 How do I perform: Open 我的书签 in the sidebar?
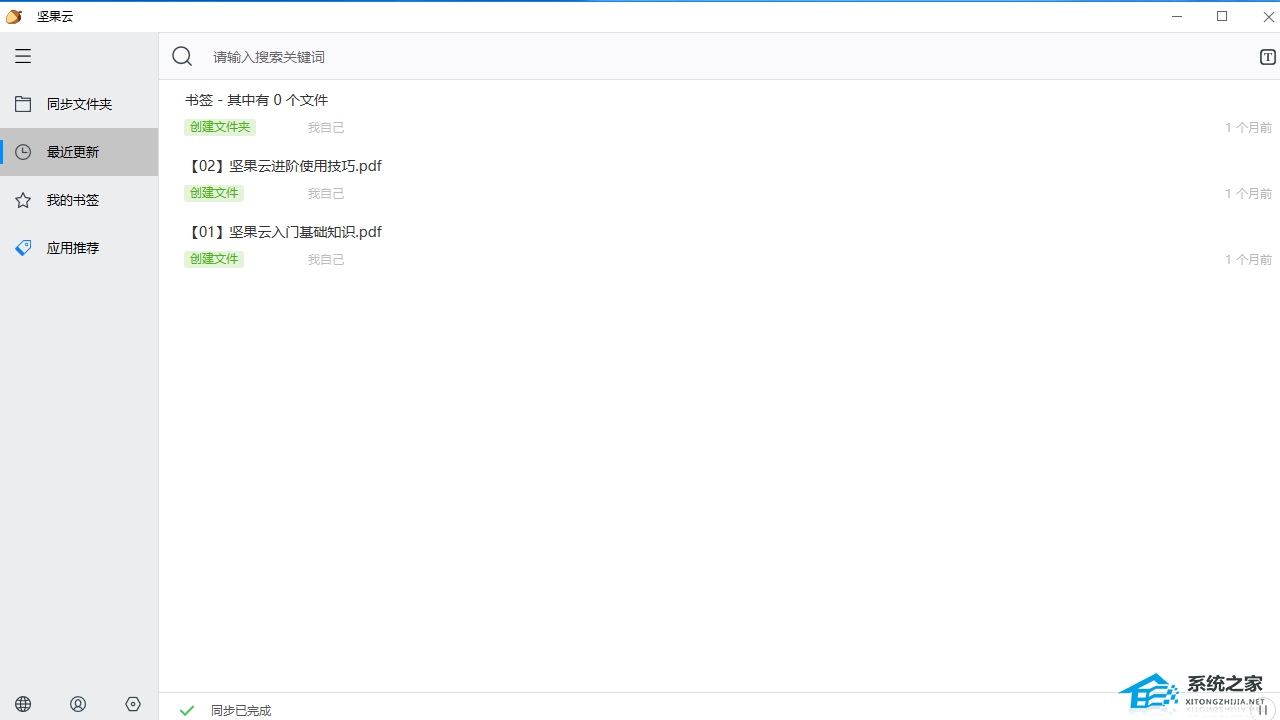point(79,200)
